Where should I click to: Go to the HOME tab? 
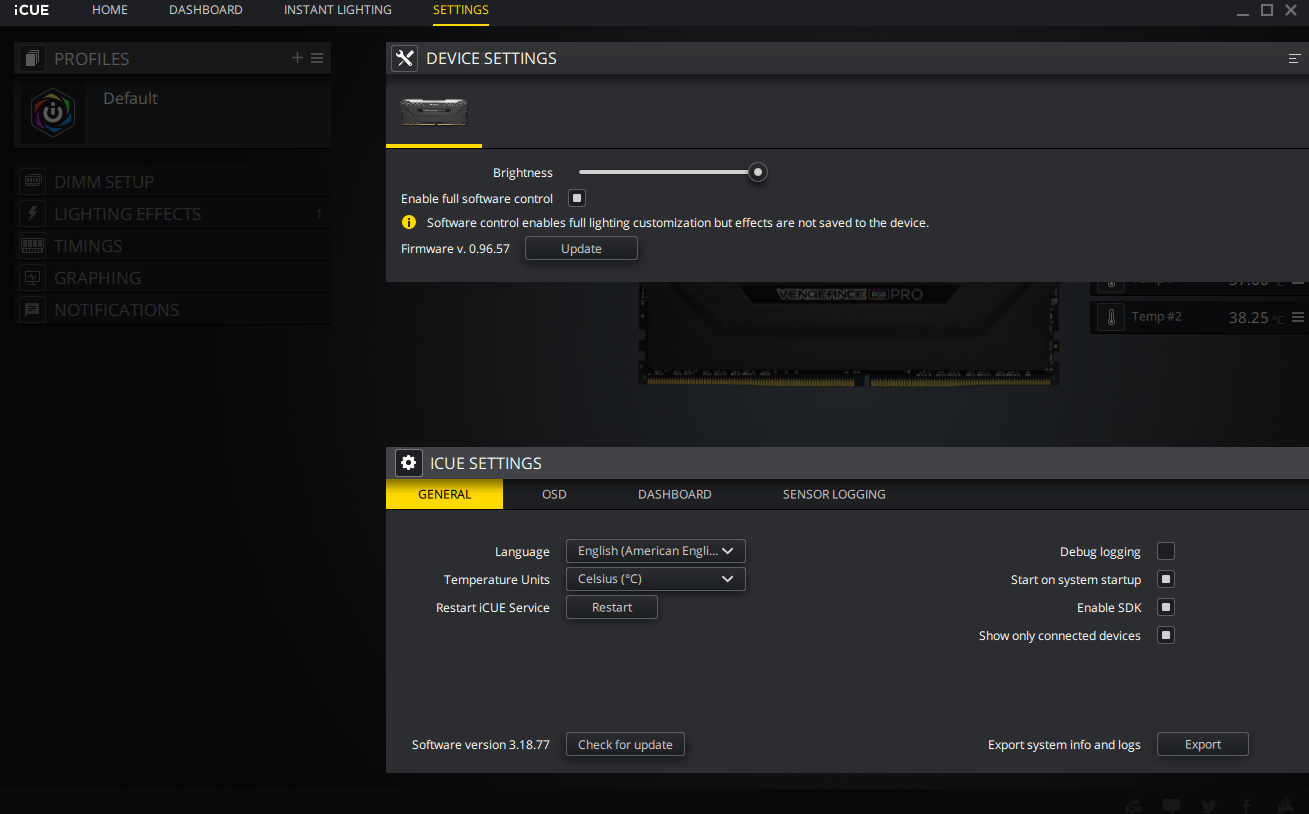(x=110, y=10)
